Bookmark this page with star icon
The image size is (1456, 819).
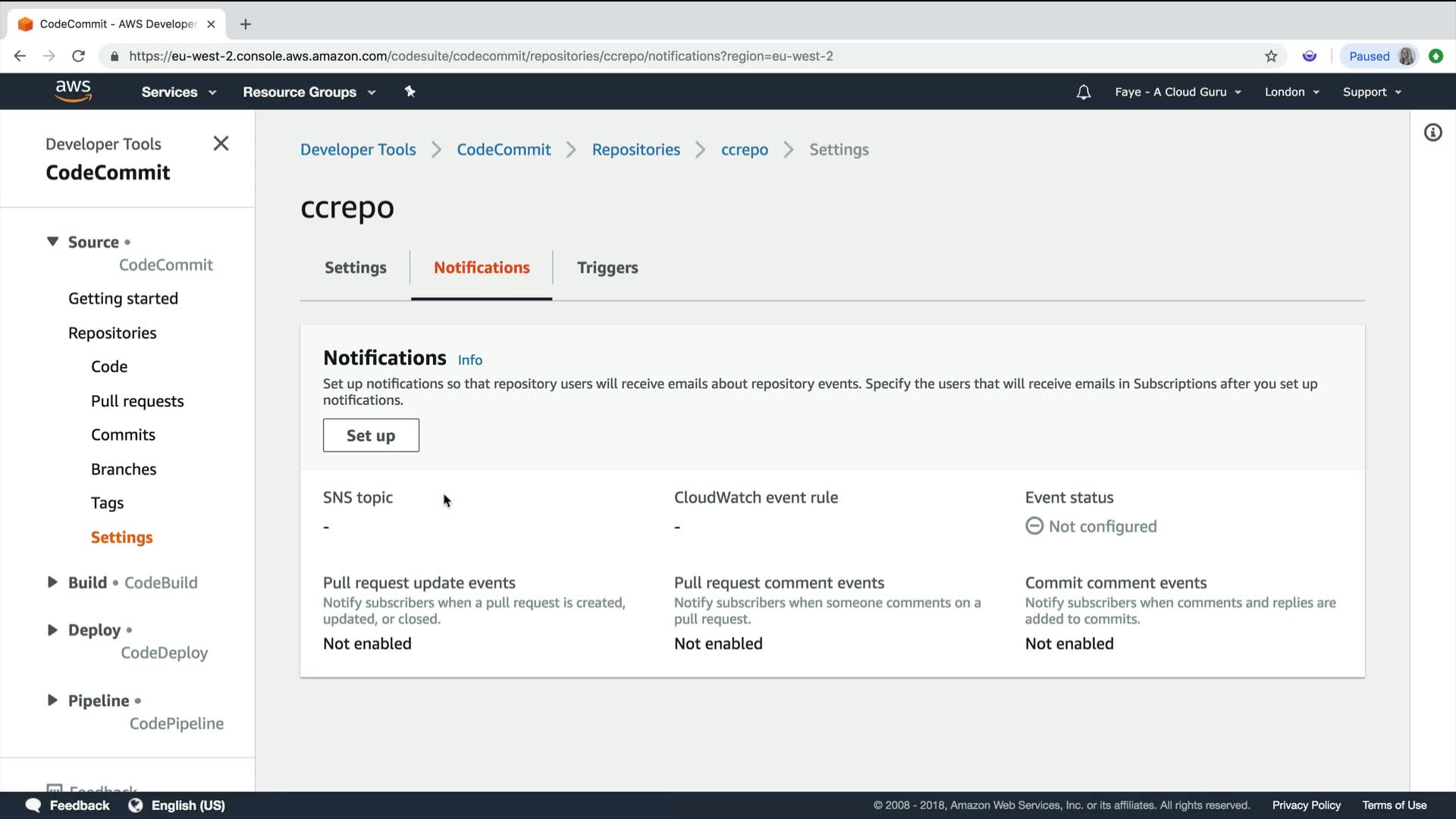[x=1271, y=56]
